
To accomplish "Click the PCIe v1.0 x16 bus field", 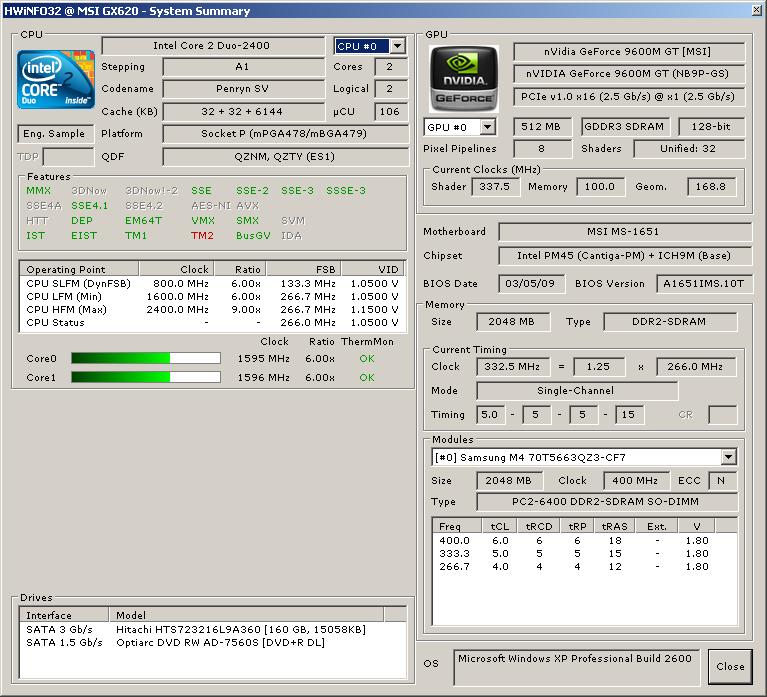I will click(x=629, y=97).
